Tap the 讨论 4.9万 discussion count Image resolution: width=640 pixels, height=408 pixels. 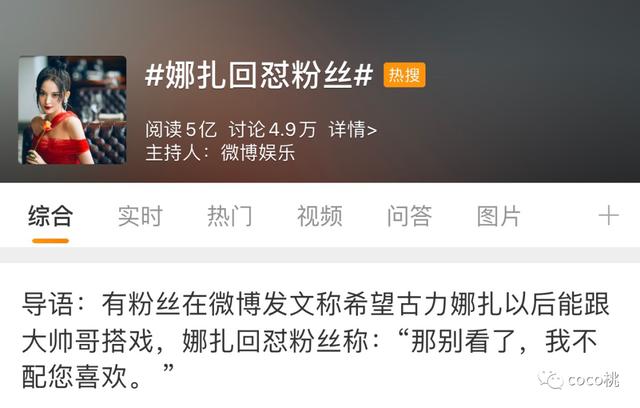tap(272, 130)
